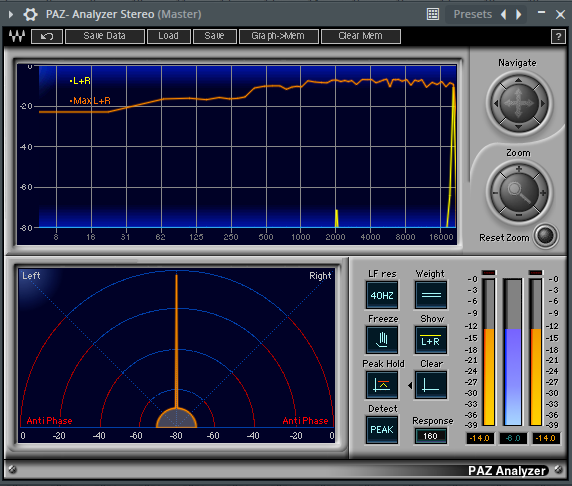Click the Zoom knob plus at top
This screenshot has height=486, width=572.
pos(518,169)
